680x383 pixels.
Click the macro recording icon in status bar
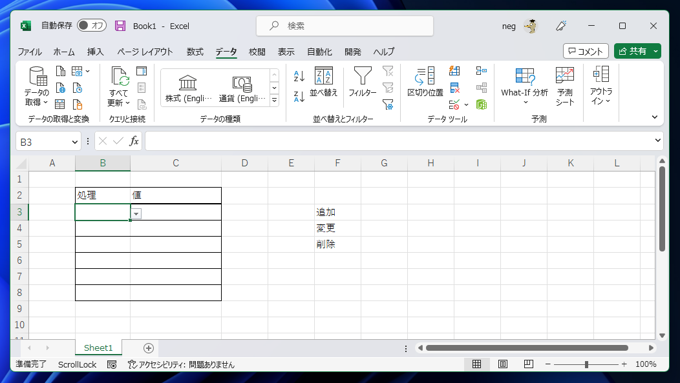tap(111, 364)
